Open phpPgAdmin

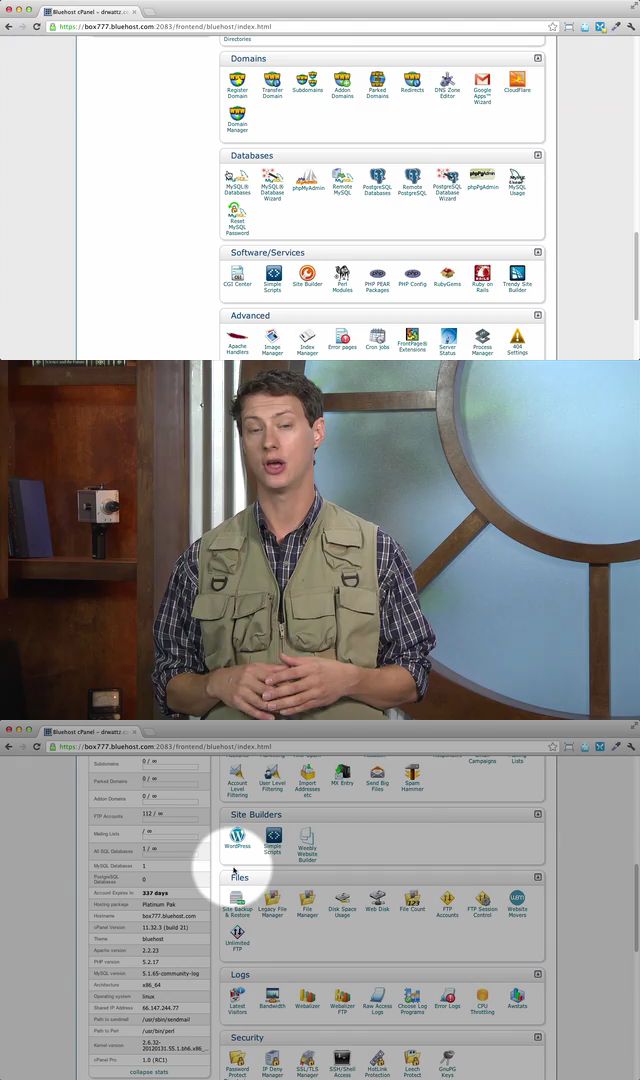482,179
